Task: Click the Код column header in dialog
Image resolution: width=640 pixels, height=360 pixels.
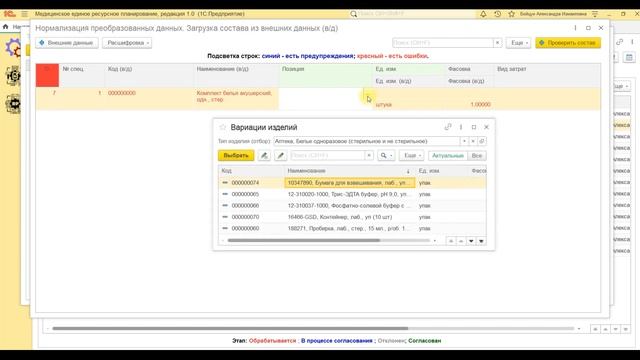Action: [251, 171]
